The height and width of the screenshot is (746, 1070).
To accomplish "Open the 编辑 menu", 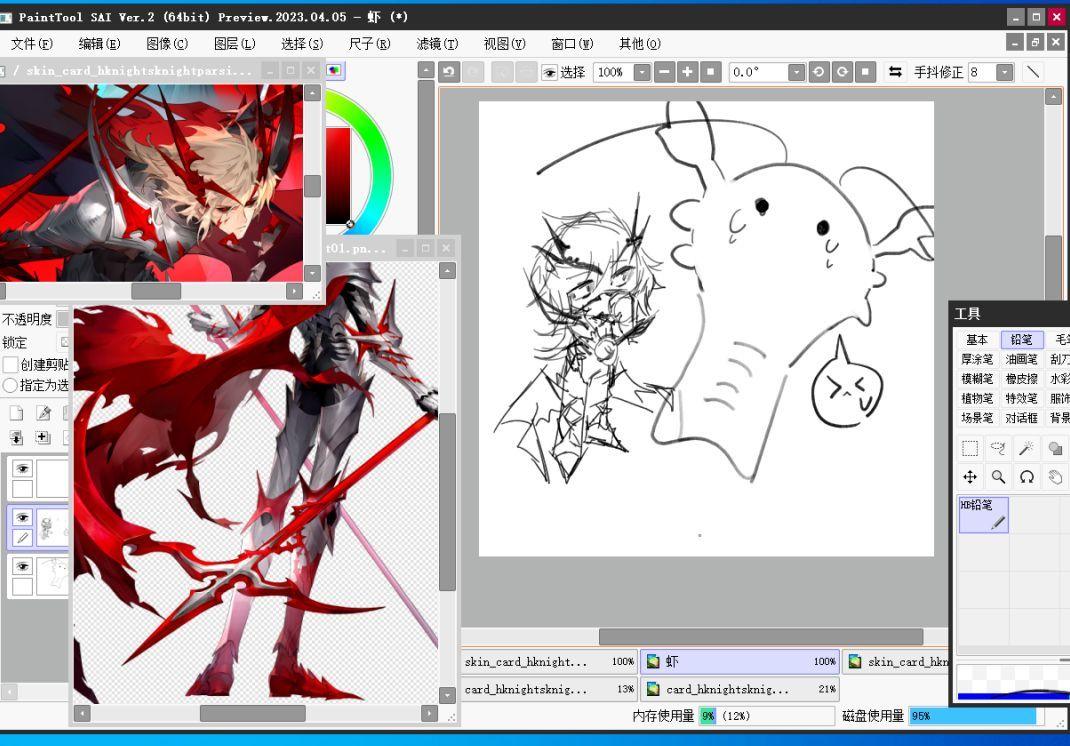I will pos(99,44).
